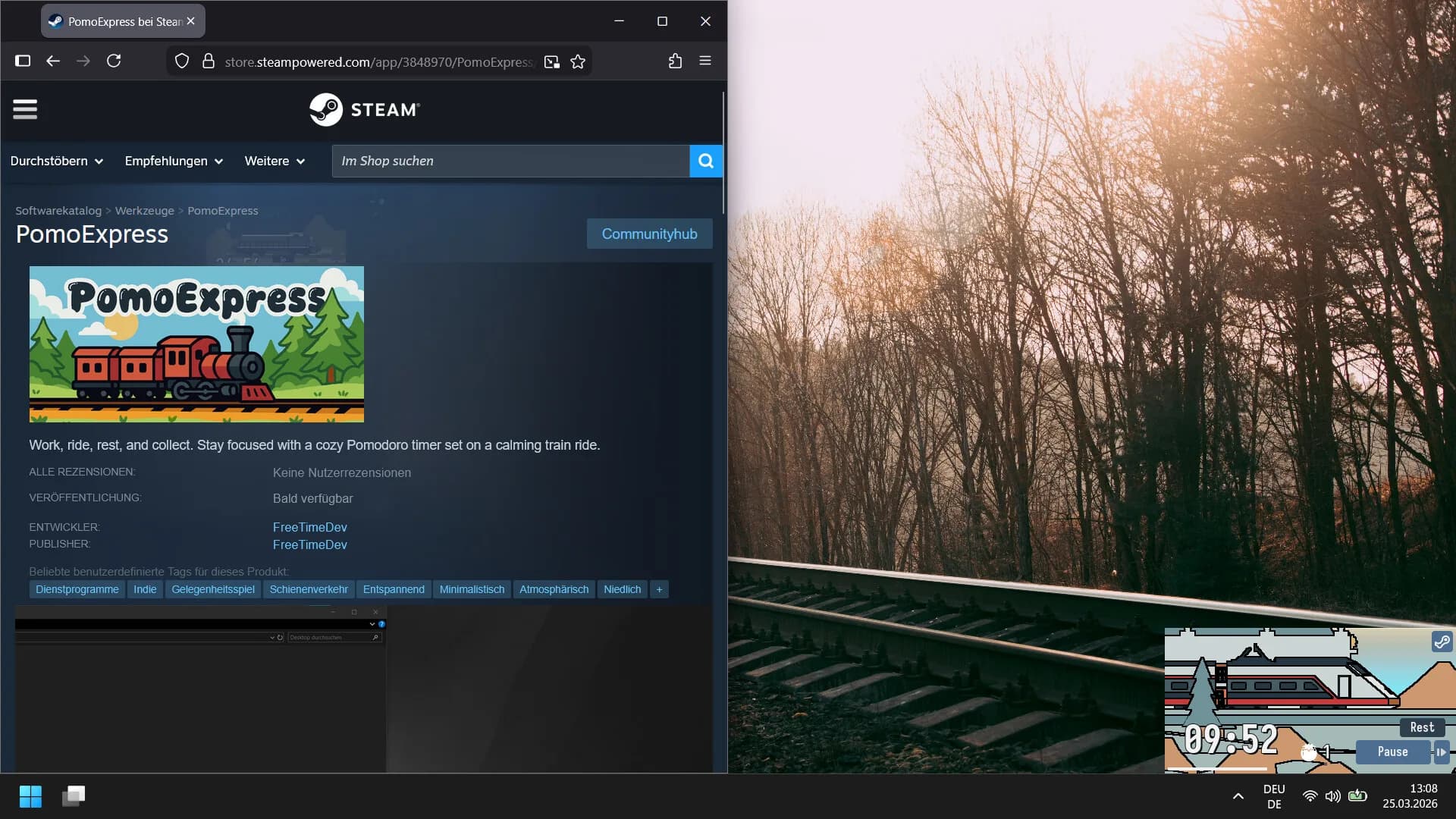Pause the PomoExpress timer

(x=1393, y=752)
